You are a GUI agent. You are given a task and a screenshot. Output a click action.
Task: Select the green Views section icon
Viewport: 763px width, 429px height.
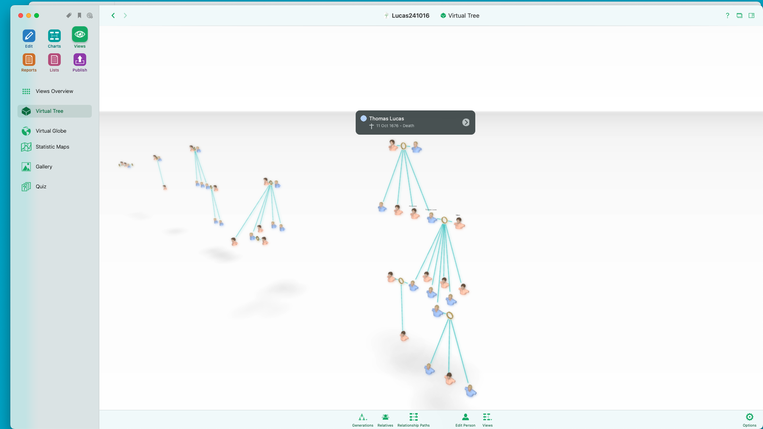[x=80, y=37]
